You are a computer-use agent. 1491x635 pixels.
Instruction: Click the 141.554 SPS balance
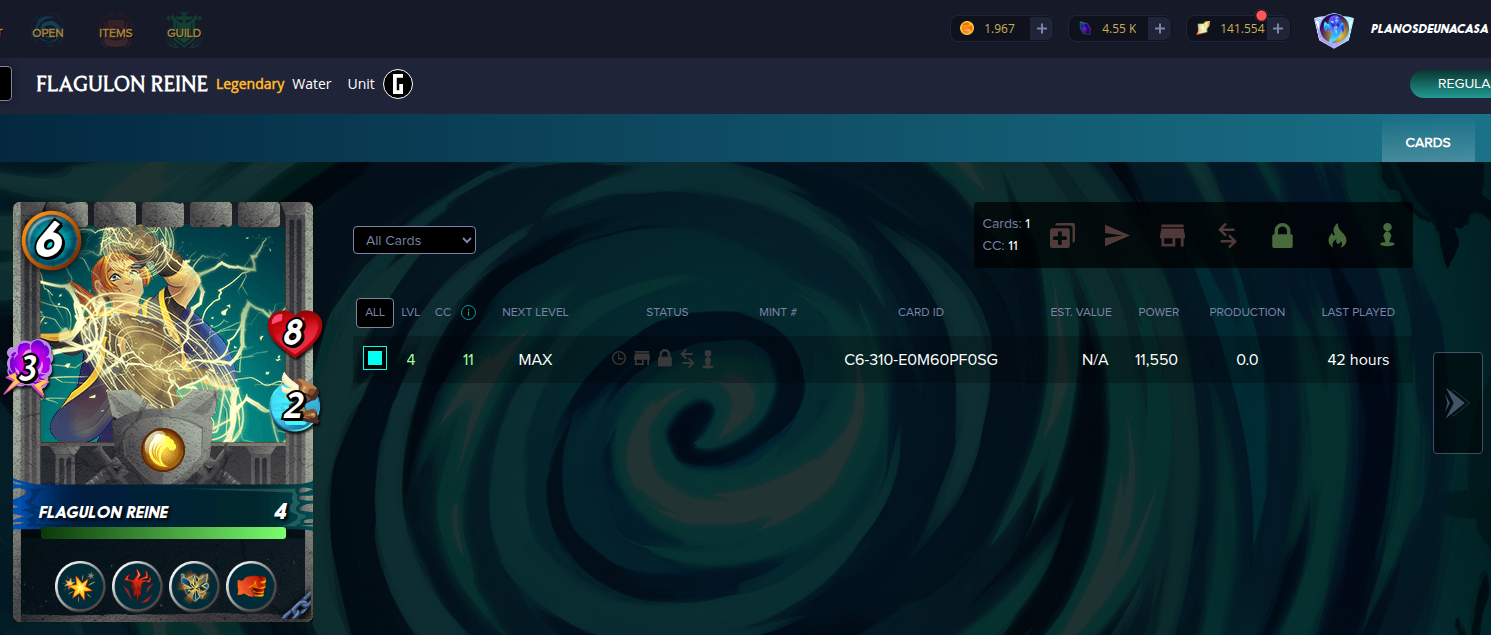tap(1242, 28)
